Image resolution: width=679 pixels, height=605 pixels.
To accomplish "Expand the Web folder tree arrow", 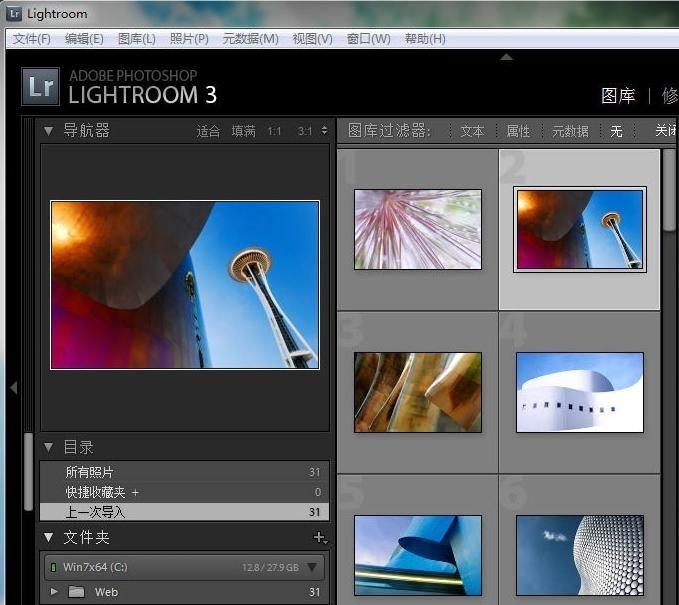I will 54,592.
